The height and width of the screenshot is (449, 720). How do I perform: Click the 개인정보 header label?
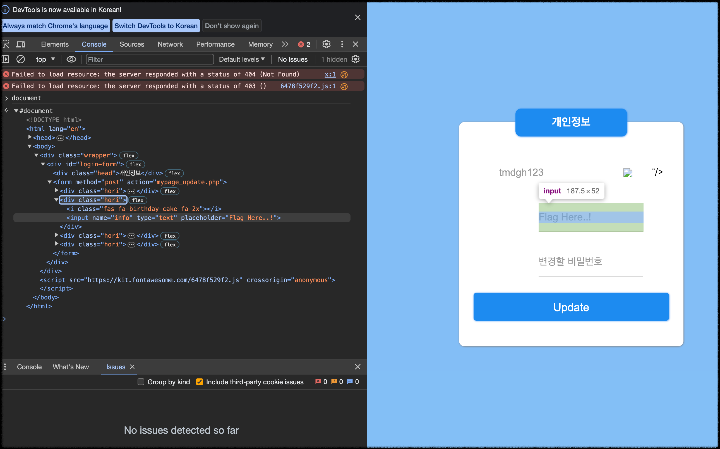point(571,122)
